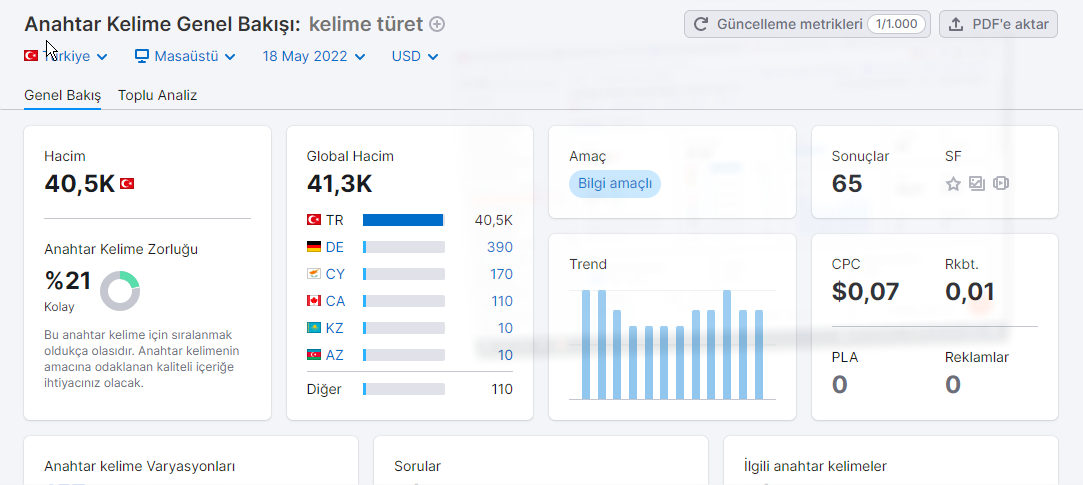The height and width of the screenshot is (485, 1083).
Task: Click the Cyprus flag in CY row
Action: pos(314,274)
